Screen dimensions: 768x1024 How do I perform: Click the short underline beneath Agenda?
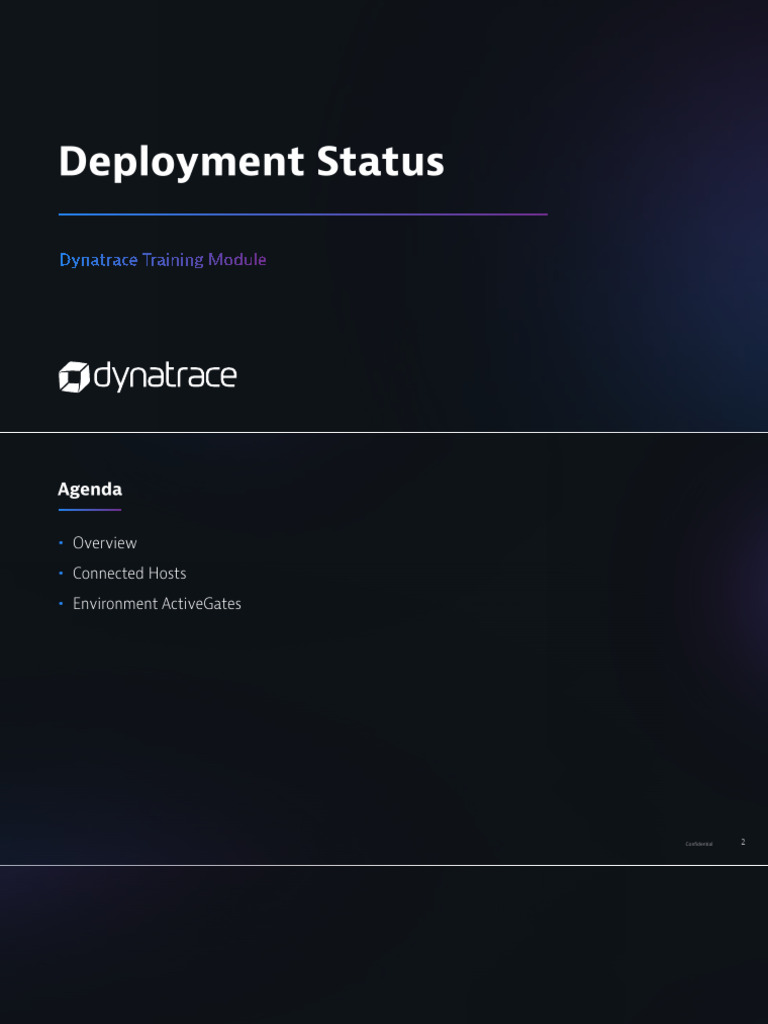pos(90,510)
